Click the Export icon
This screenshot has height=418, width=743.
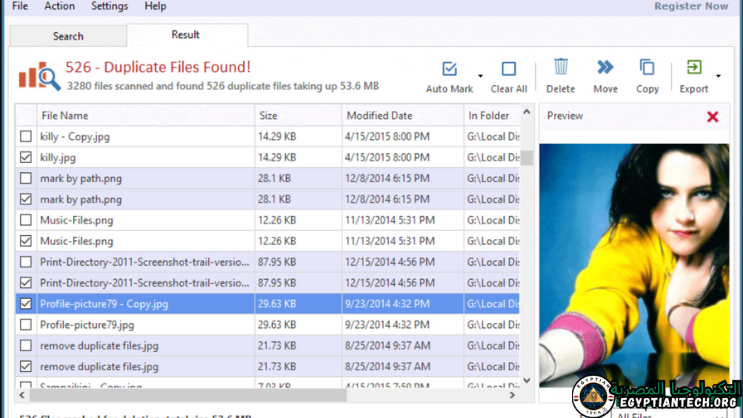tap(694, 67)
